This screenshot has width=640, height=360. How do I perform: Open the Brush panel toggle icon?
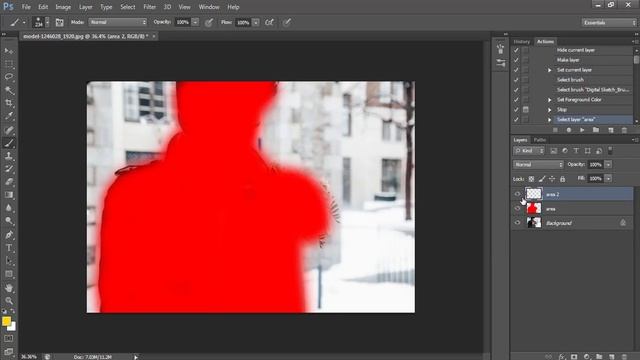coord(60,22)
